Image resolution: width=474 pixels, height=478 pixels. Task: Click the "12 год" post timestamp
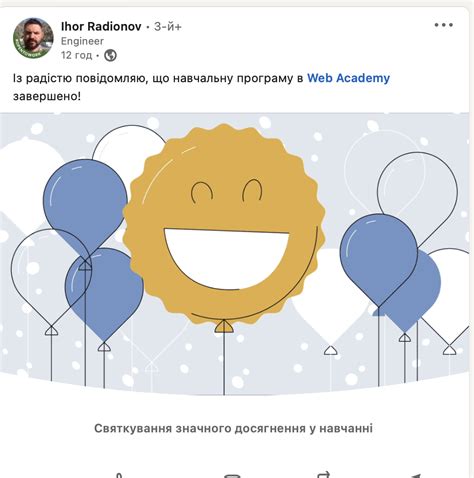point(77,55)
